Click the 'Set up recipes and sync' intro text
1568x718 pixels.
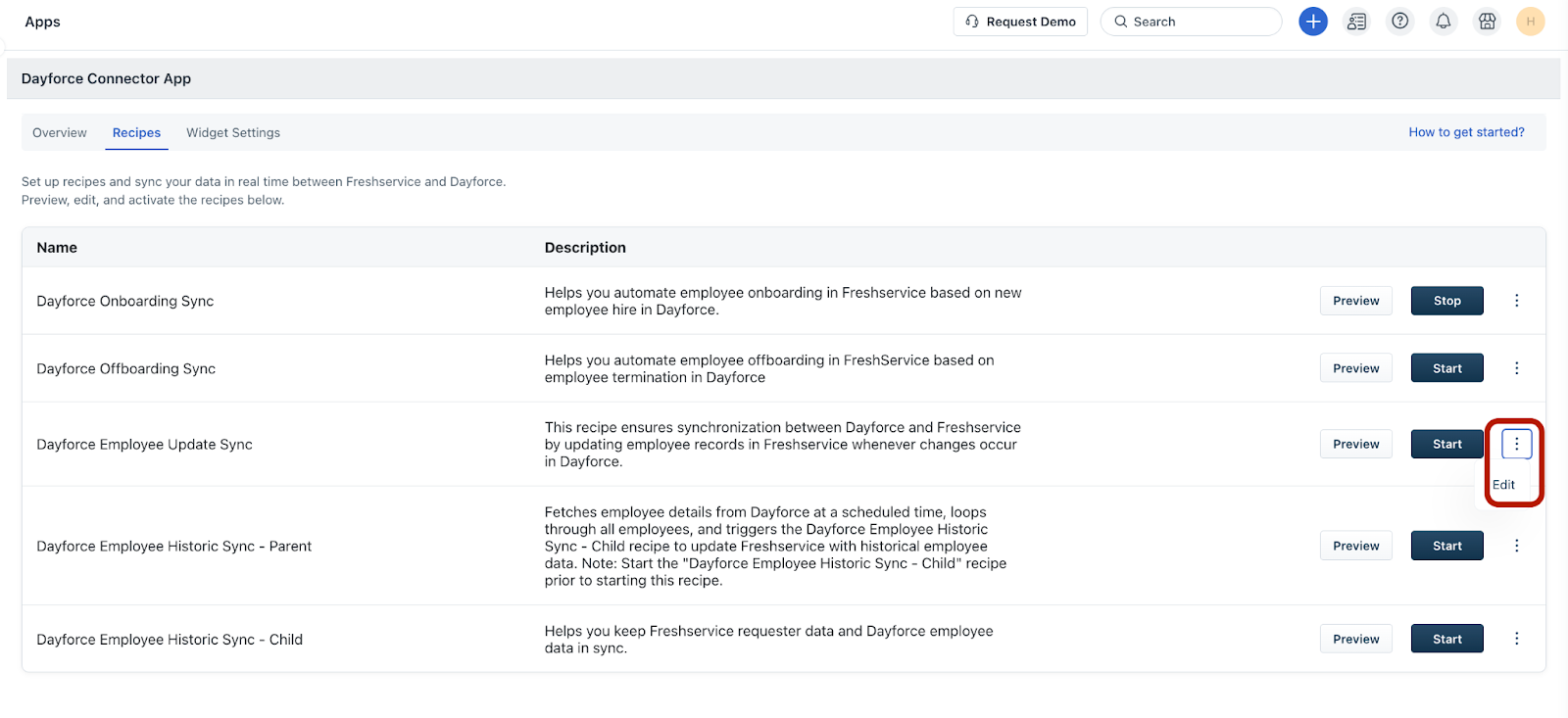264,190
